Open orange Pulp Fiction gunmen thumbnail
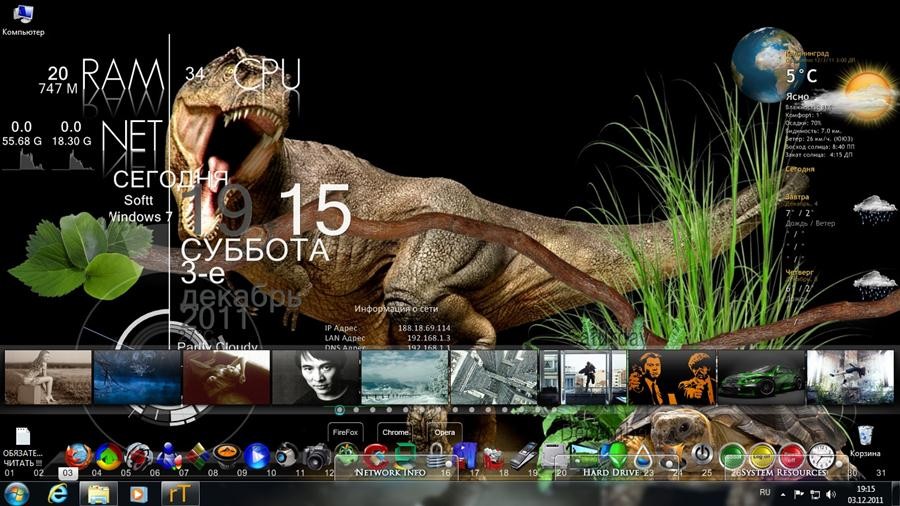The height and width of the screenshot is (506, 900). 672,377
